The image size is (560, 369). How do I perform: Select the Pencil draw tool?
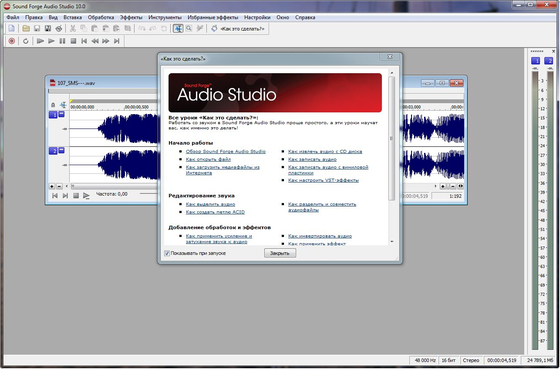[200, 29]
